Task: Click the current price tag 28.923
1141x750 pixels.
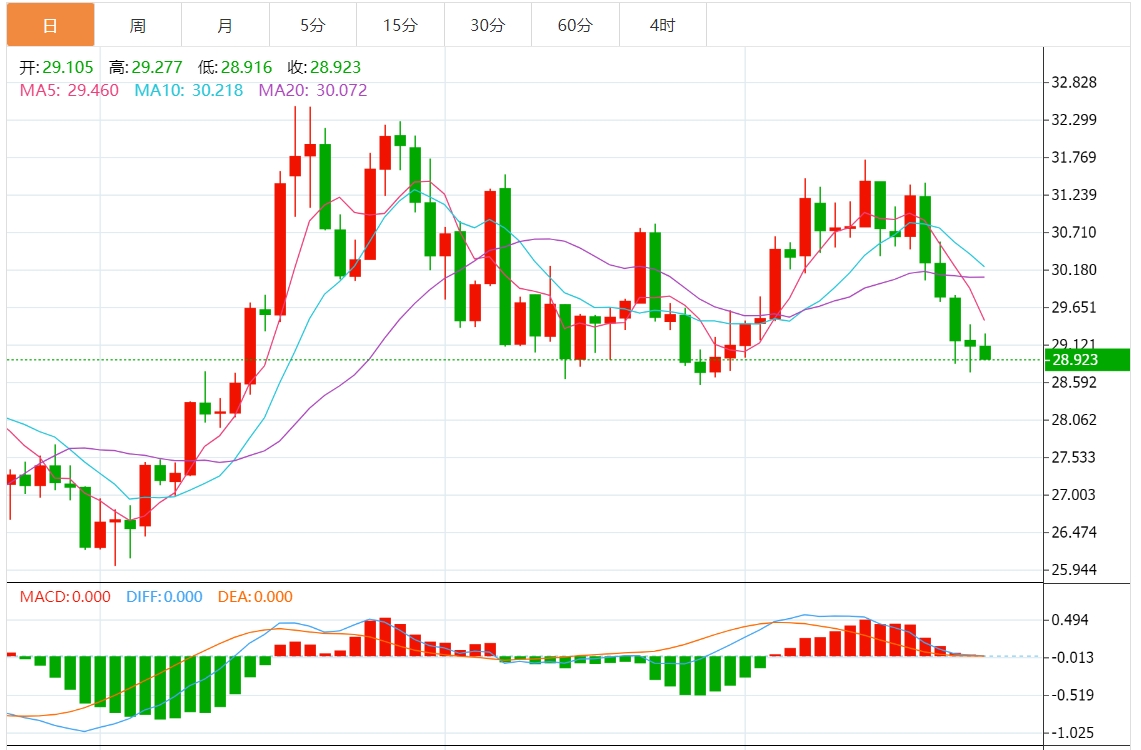Action: pos(1087,359)
